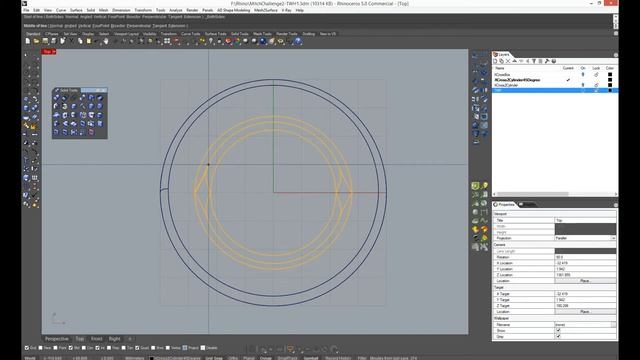Toggle visibility bulb of XCrossBox layer

[583, 75]
